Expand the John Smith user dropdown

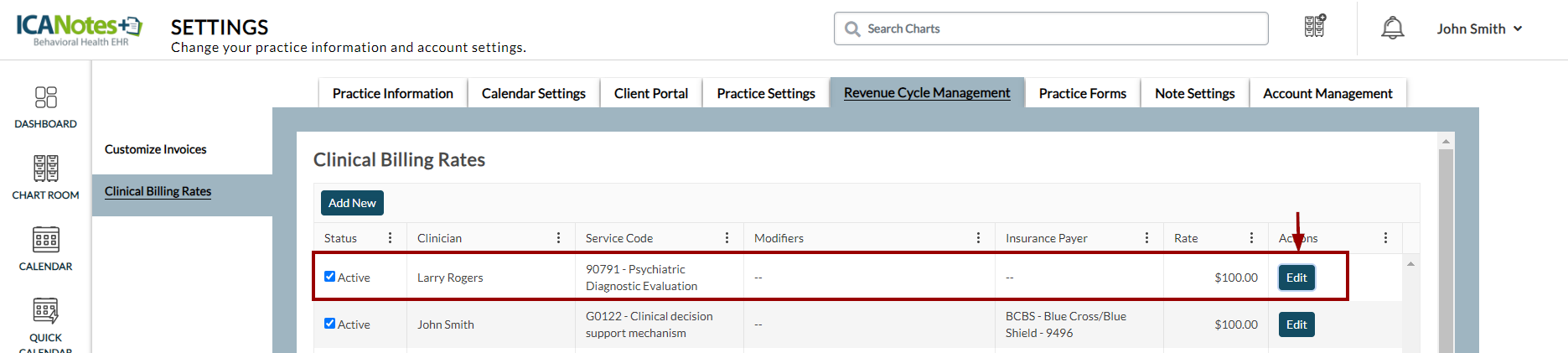pos(1479,29)
